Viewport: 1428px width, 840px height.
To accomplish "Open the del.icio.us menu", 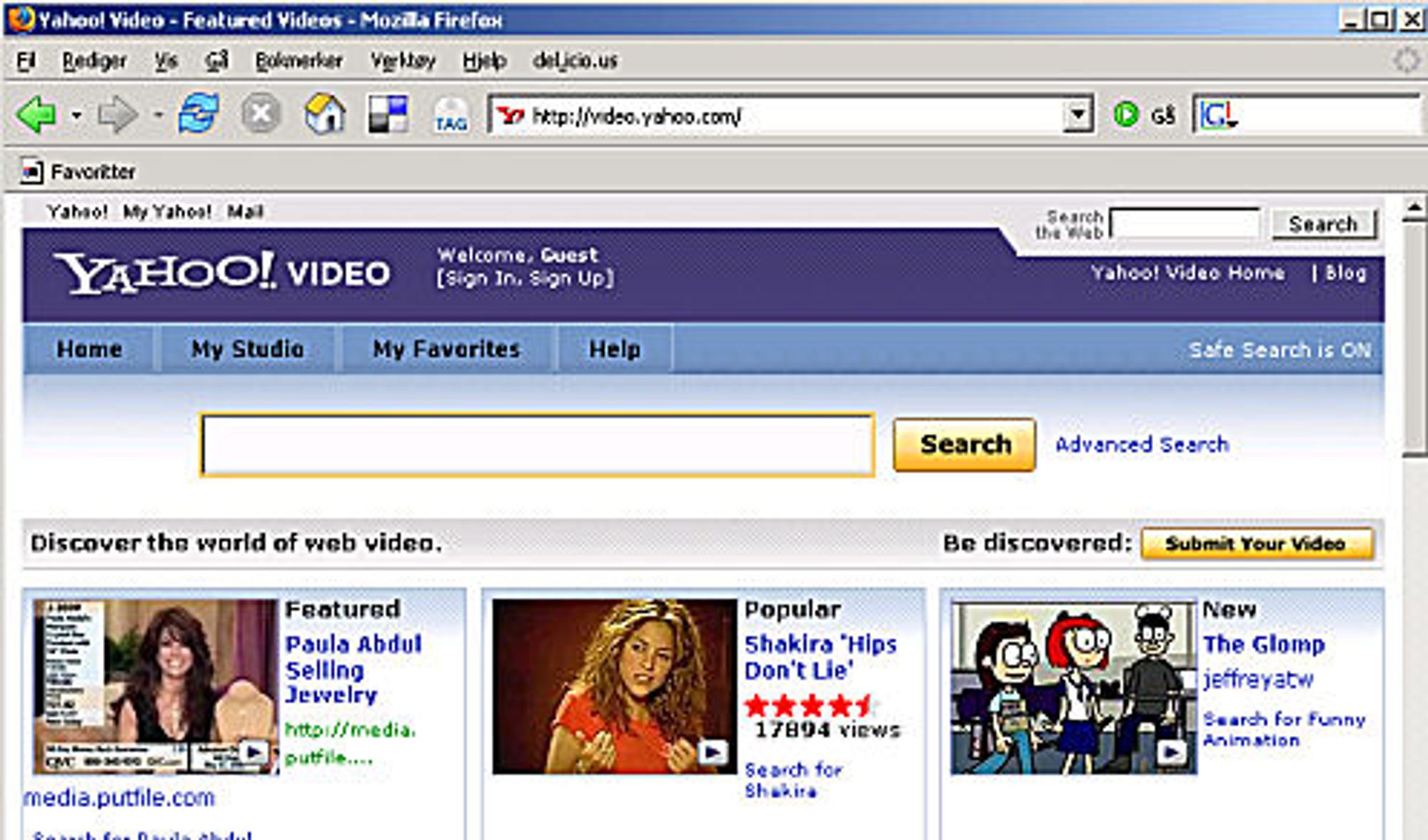I will 575,61.
